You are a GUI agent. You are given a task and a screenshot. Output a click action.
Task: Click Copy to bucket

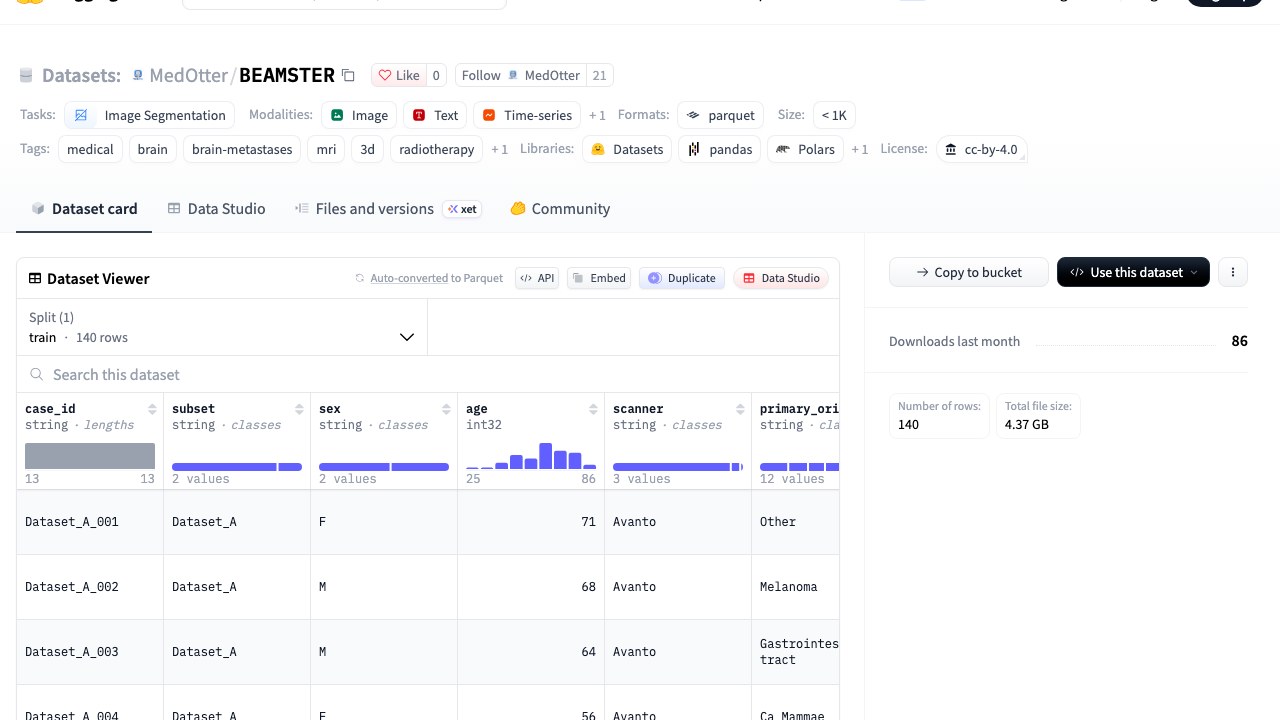point(968,272)
